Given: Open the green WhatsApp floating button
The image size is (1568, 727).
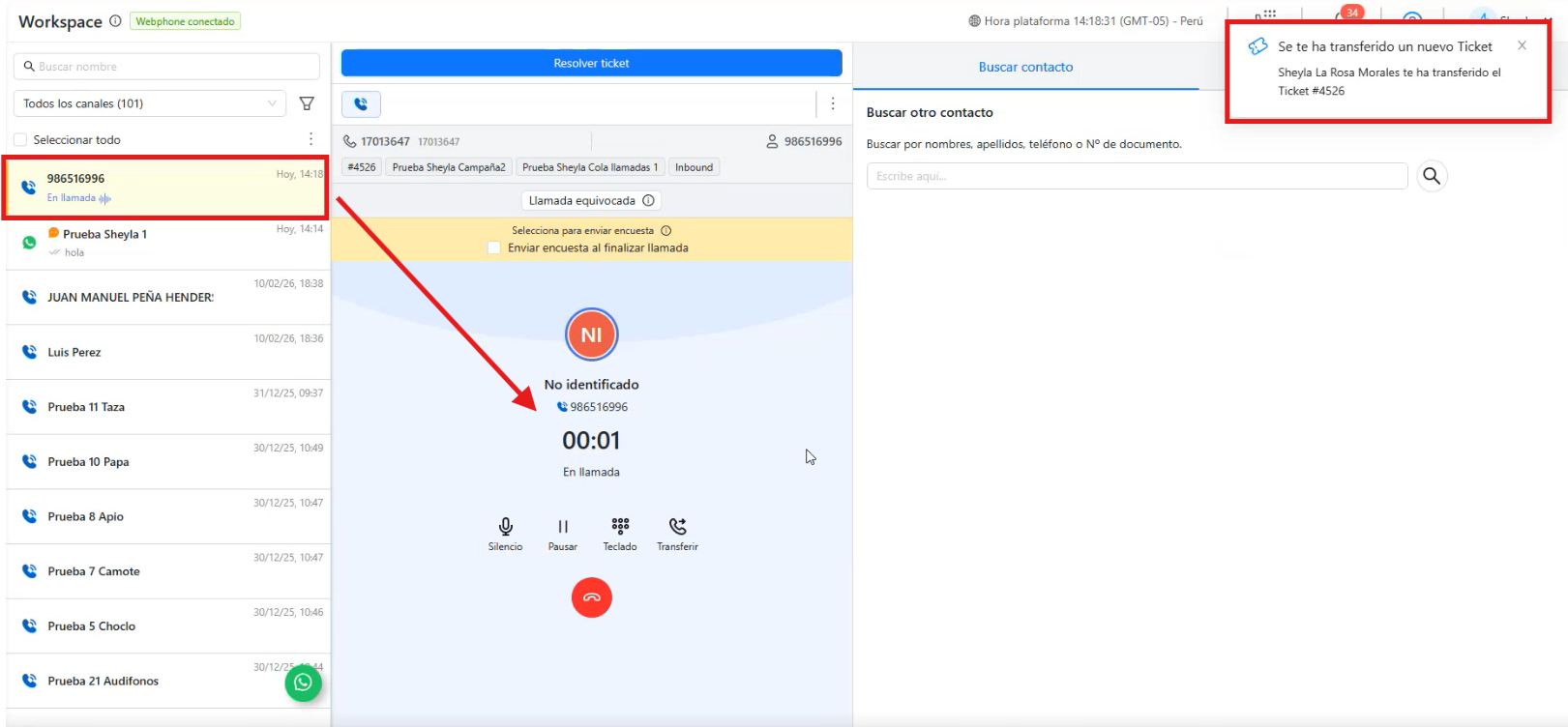Looking at the screenshot, I should [303, 683].
